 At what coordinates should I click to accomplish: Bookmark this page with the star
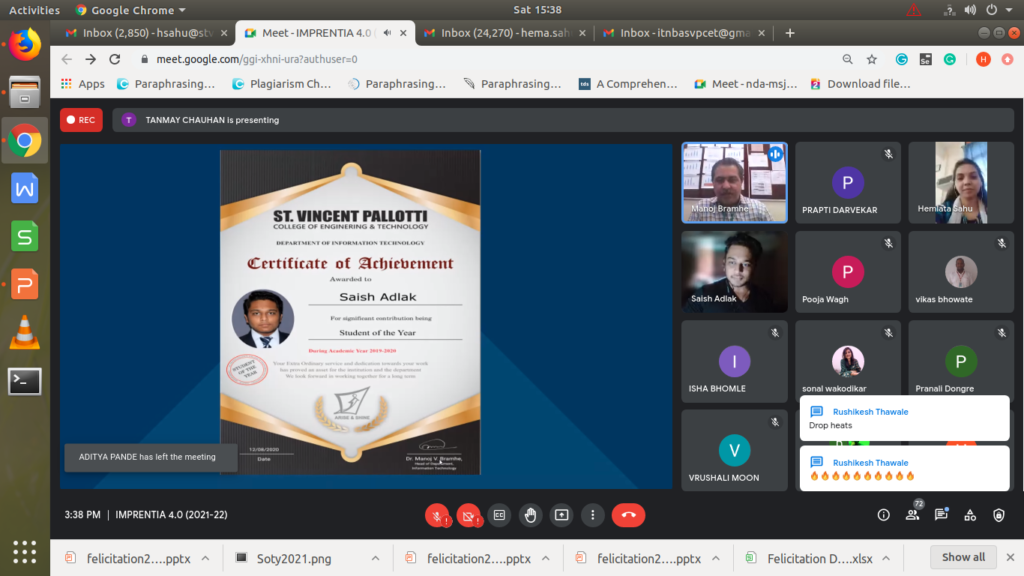(x=872, y=59)
